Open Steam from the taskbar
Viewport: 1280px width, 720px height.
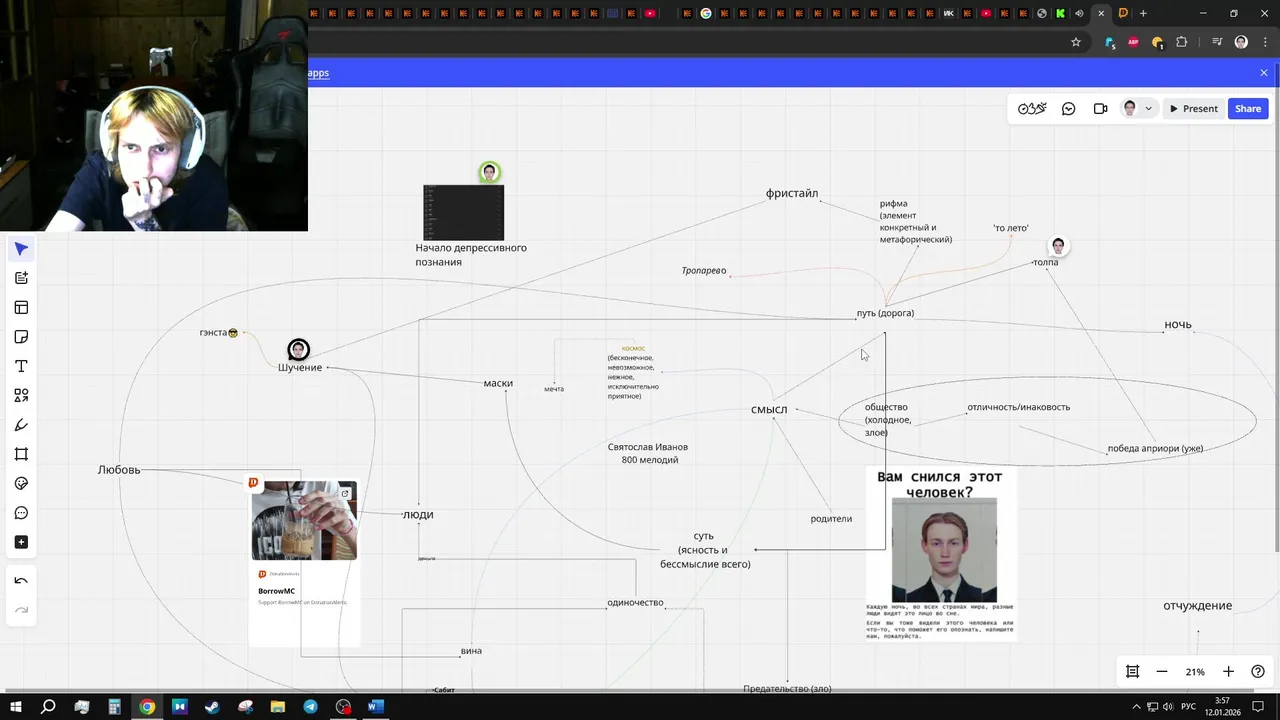click(x=212, y=707)
